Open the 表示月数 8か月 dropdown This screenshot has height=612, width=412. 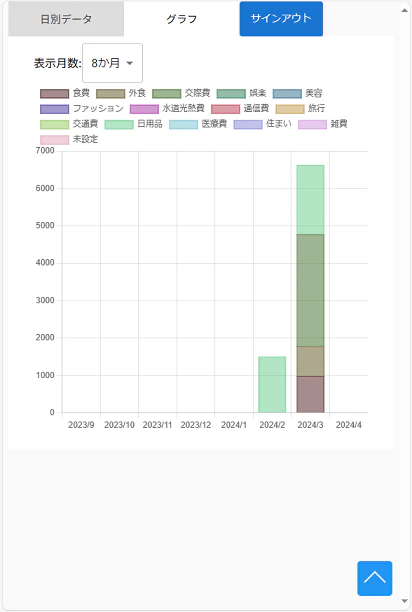click(x=112, y=63)
